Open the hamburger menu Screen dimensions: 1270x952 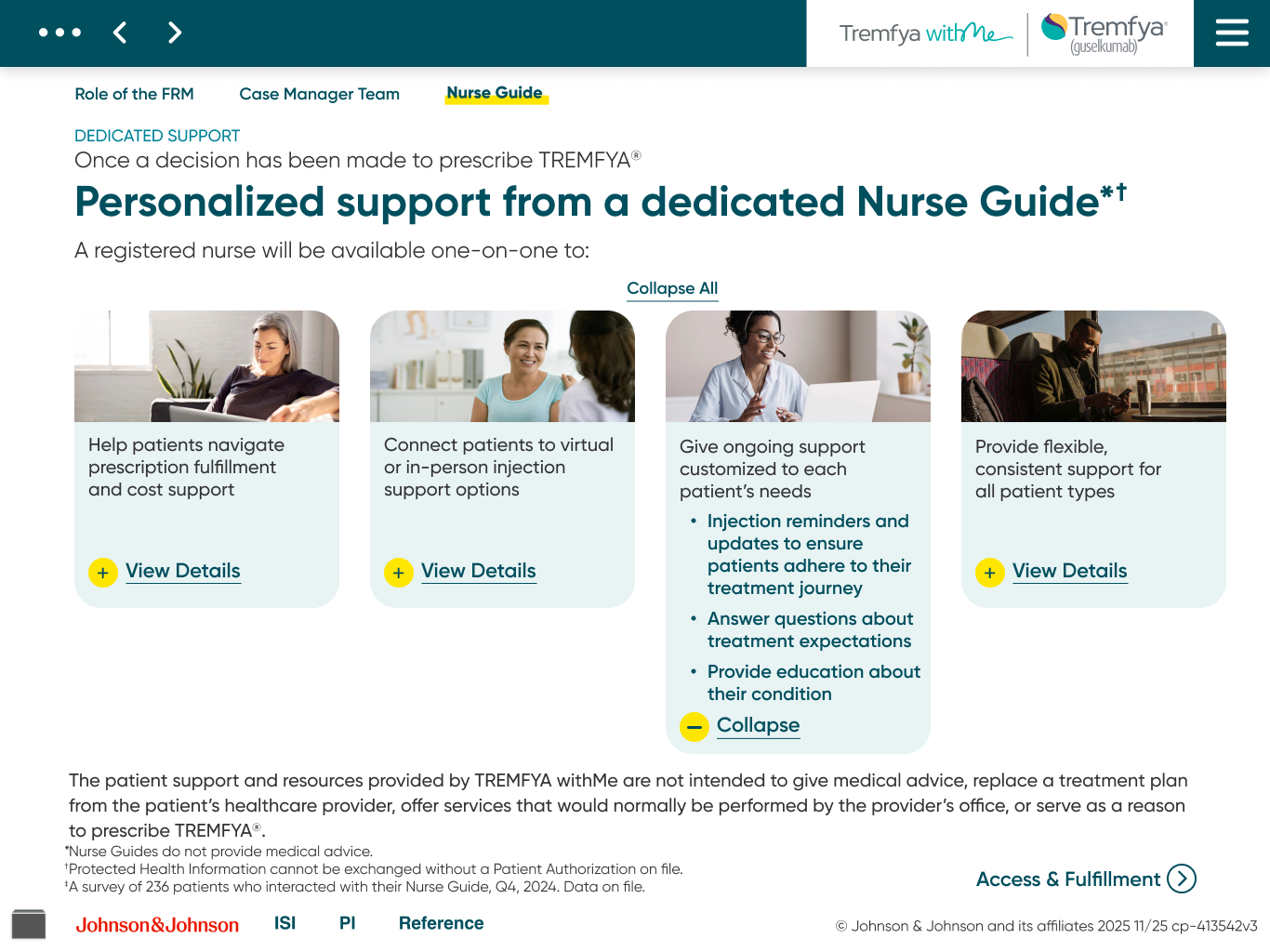1232,33
